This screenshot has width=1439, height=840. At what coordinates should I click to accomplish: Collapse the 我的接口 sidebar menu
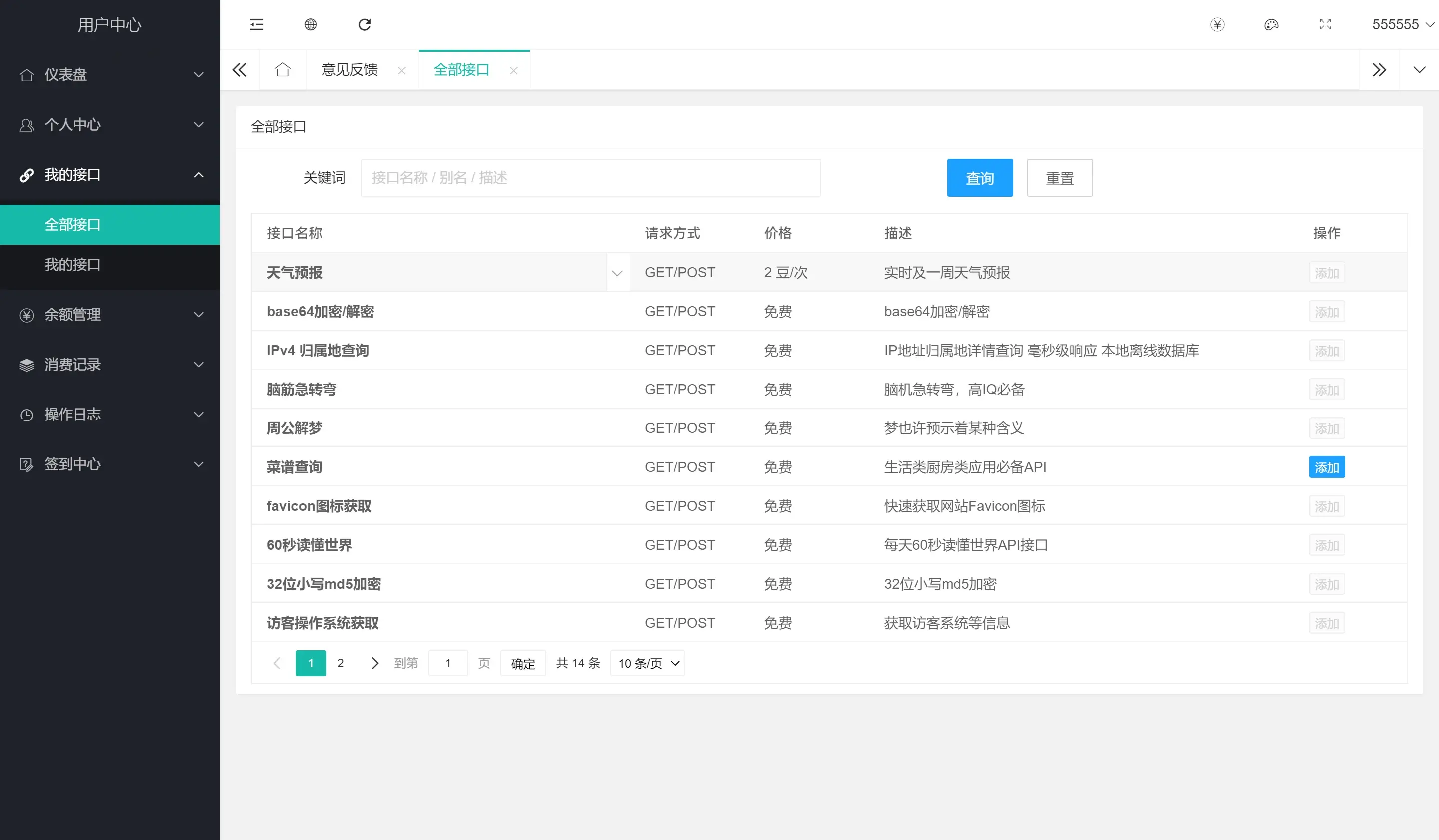click(x=109, y=175)
